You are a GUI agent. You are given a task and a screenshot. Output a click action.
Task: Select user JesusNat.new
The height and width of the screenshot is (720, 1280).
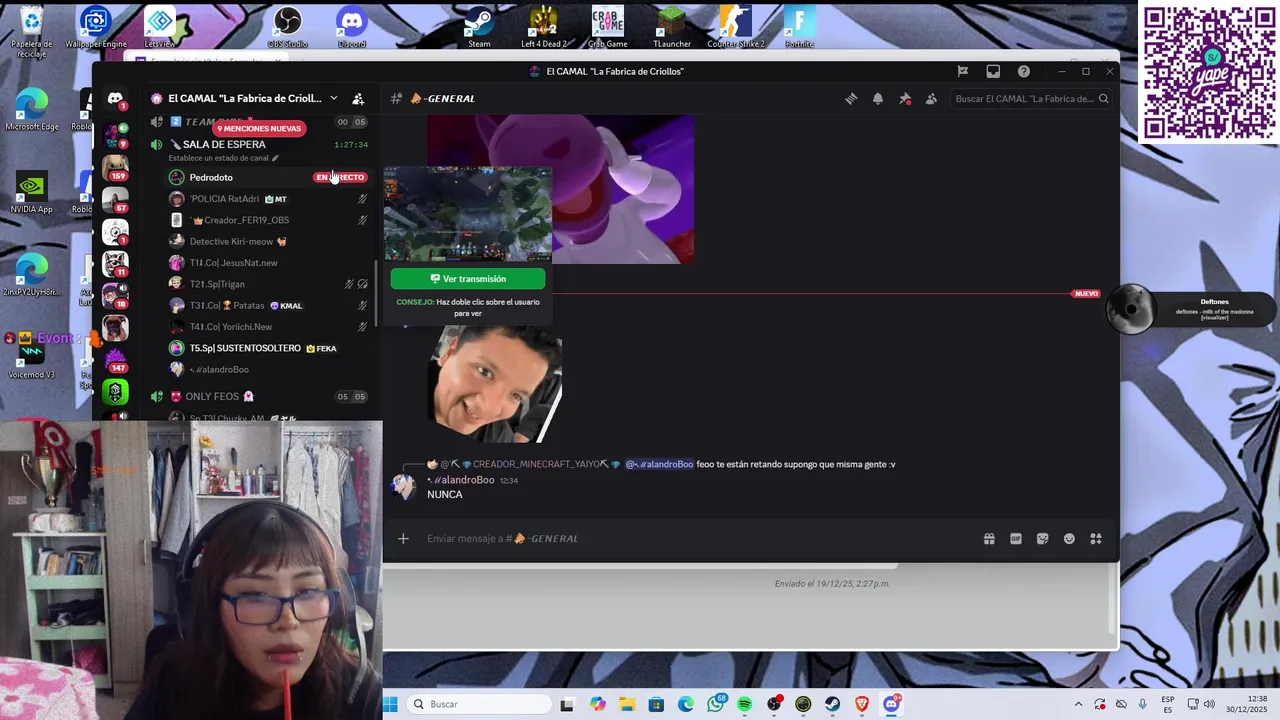(x=233, y=263)
